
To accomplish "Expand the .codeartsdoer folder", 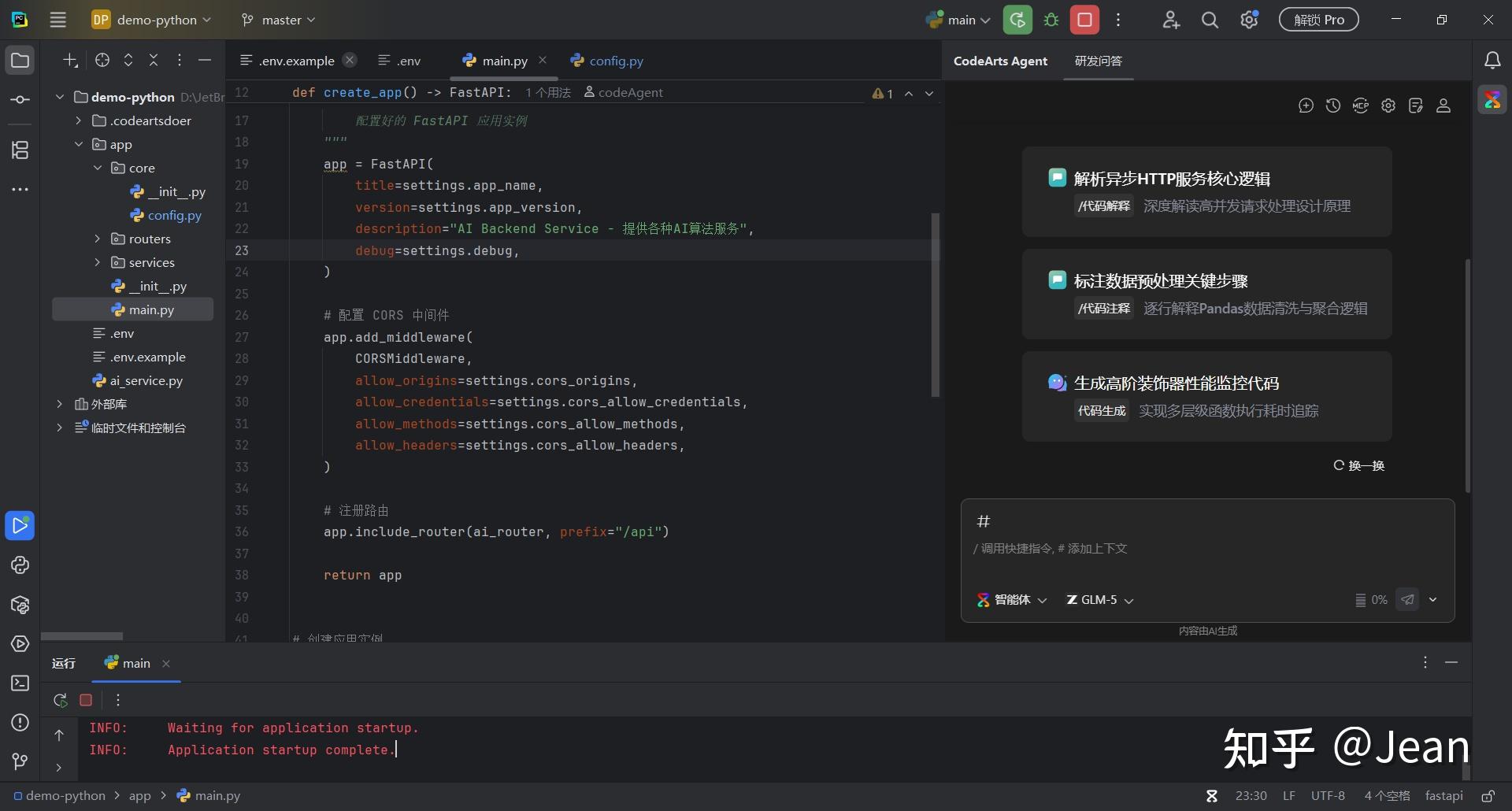I will [x=78, y=120].
